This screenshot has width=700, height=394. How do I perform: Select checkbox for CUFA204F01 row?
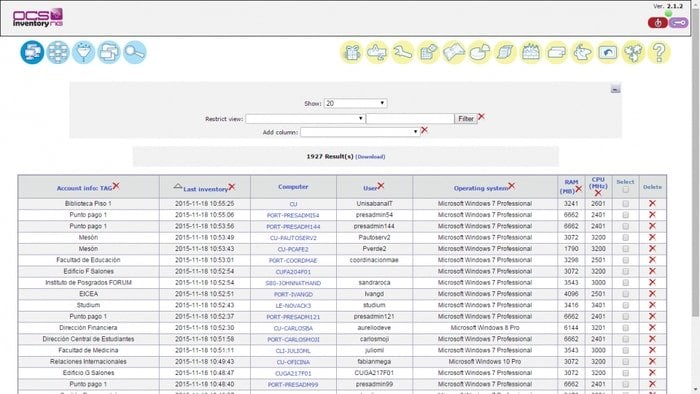point(625,271)
